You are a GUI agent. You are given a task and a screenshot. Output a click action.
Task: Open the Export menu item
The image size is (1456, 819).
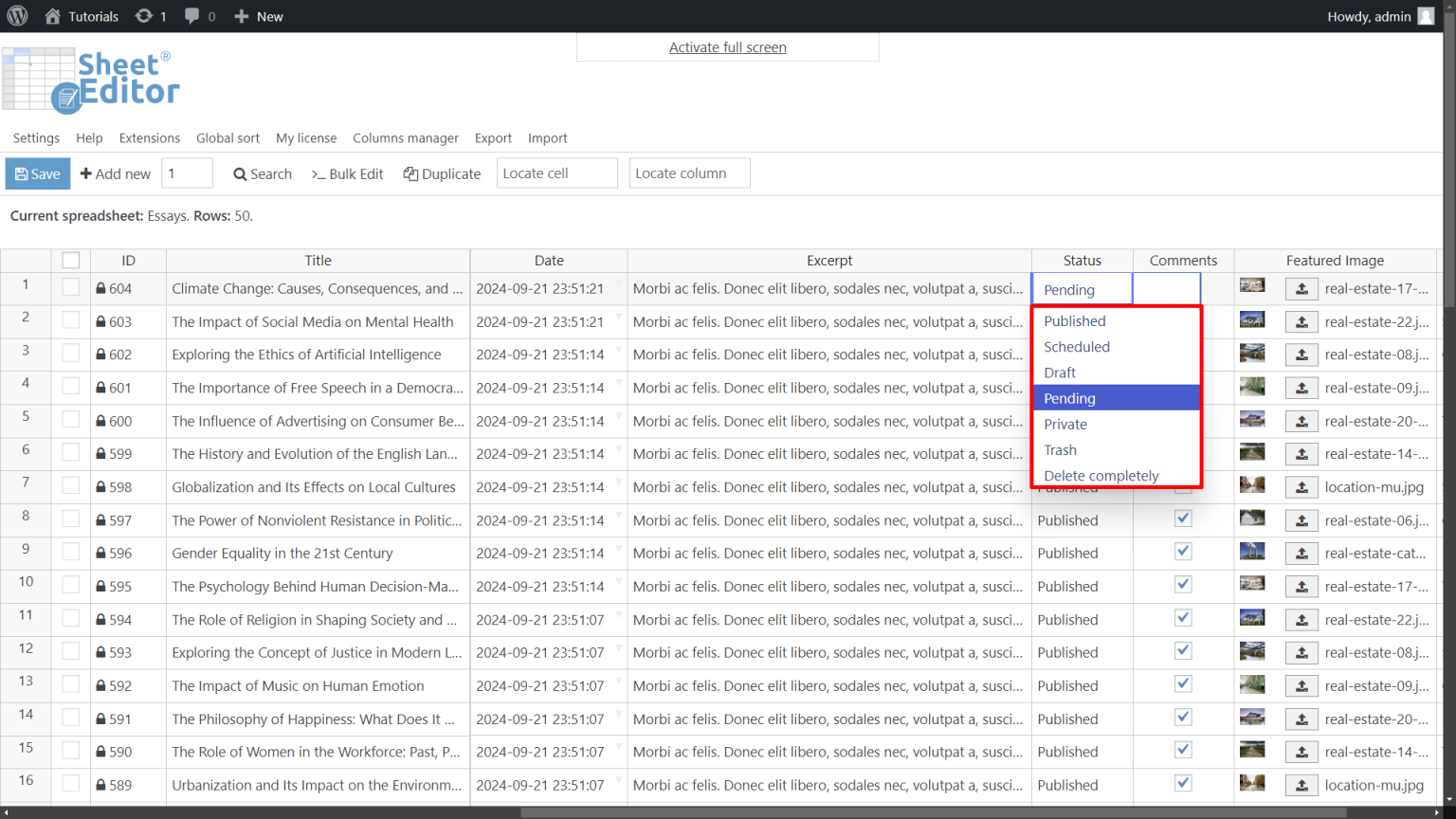(x=493, y=137)
